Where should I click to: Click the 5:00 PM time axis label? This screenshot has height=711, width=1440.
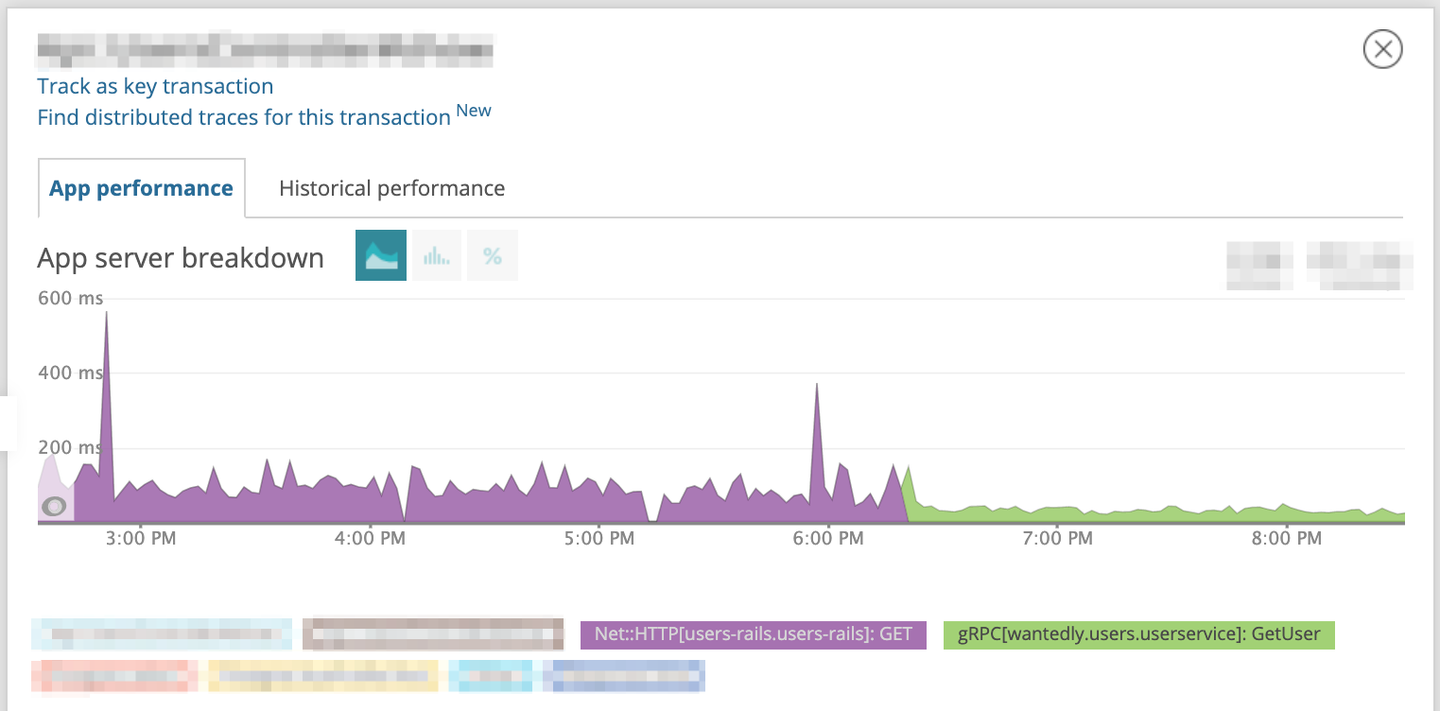[599, 538]
